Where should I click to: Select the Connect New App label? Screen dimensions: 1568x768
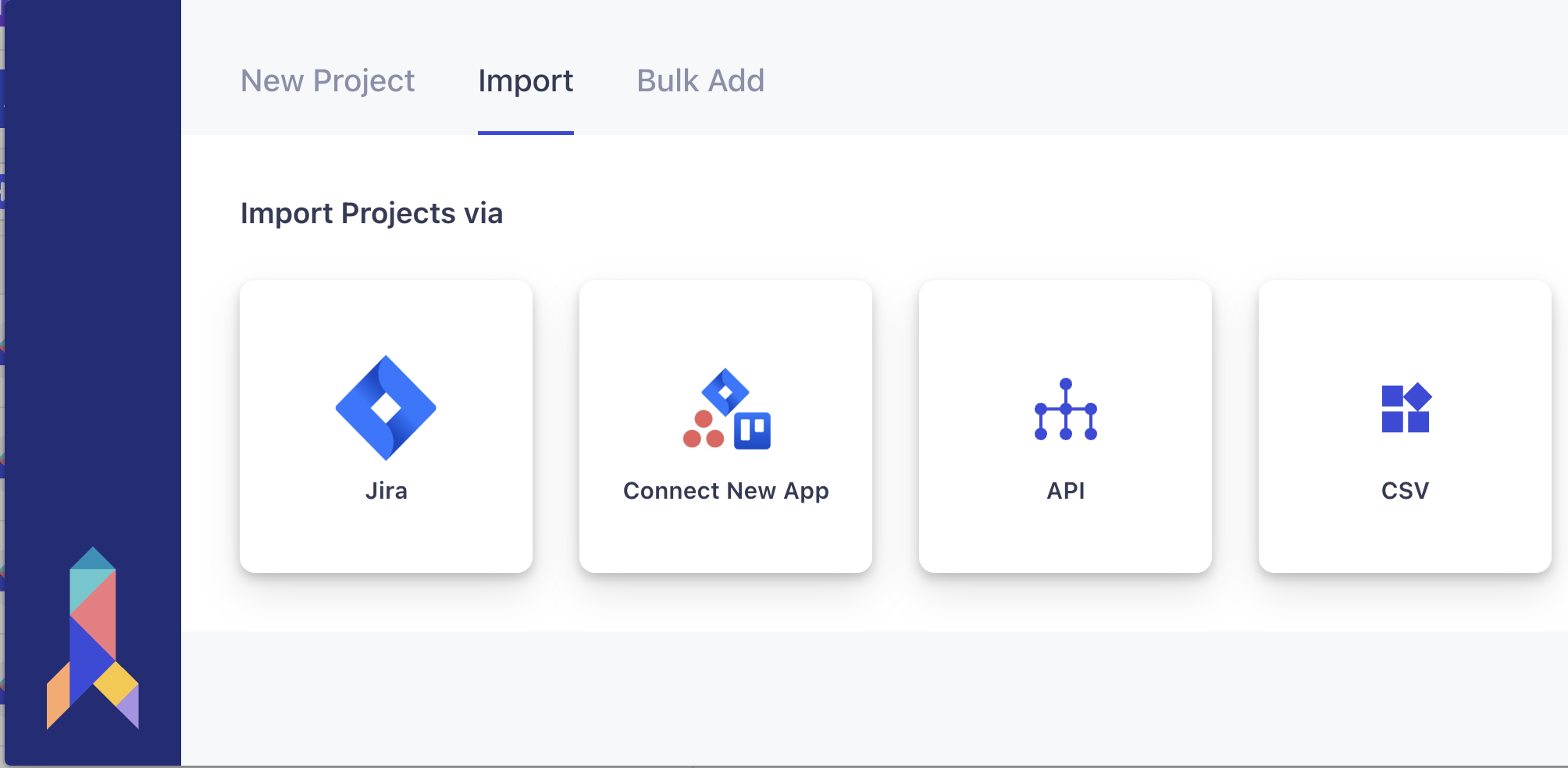pyautogui.click(x=726, y=492)
